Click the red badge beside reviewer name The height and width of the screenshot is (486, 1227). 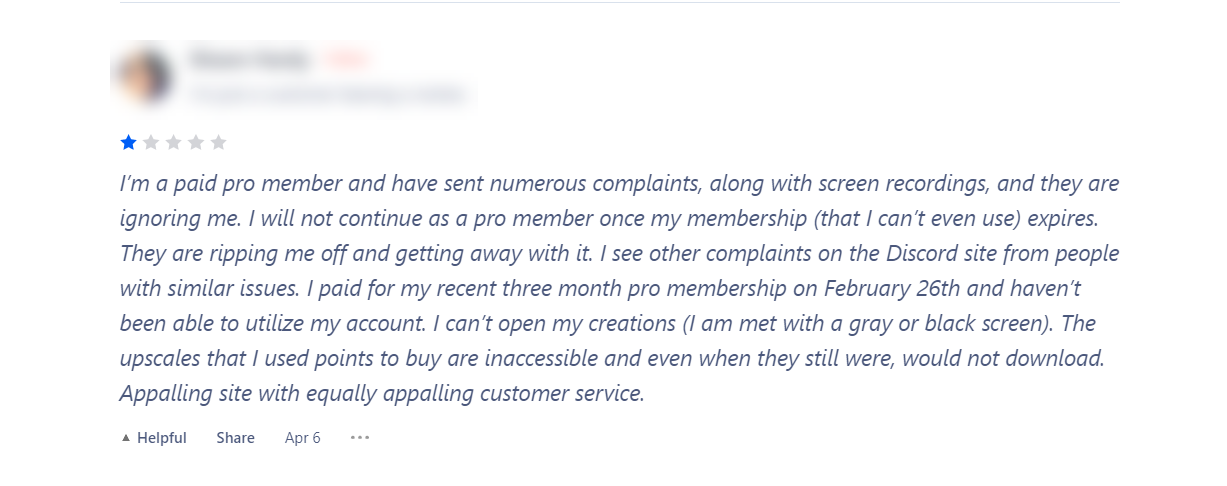click(348, 61)
